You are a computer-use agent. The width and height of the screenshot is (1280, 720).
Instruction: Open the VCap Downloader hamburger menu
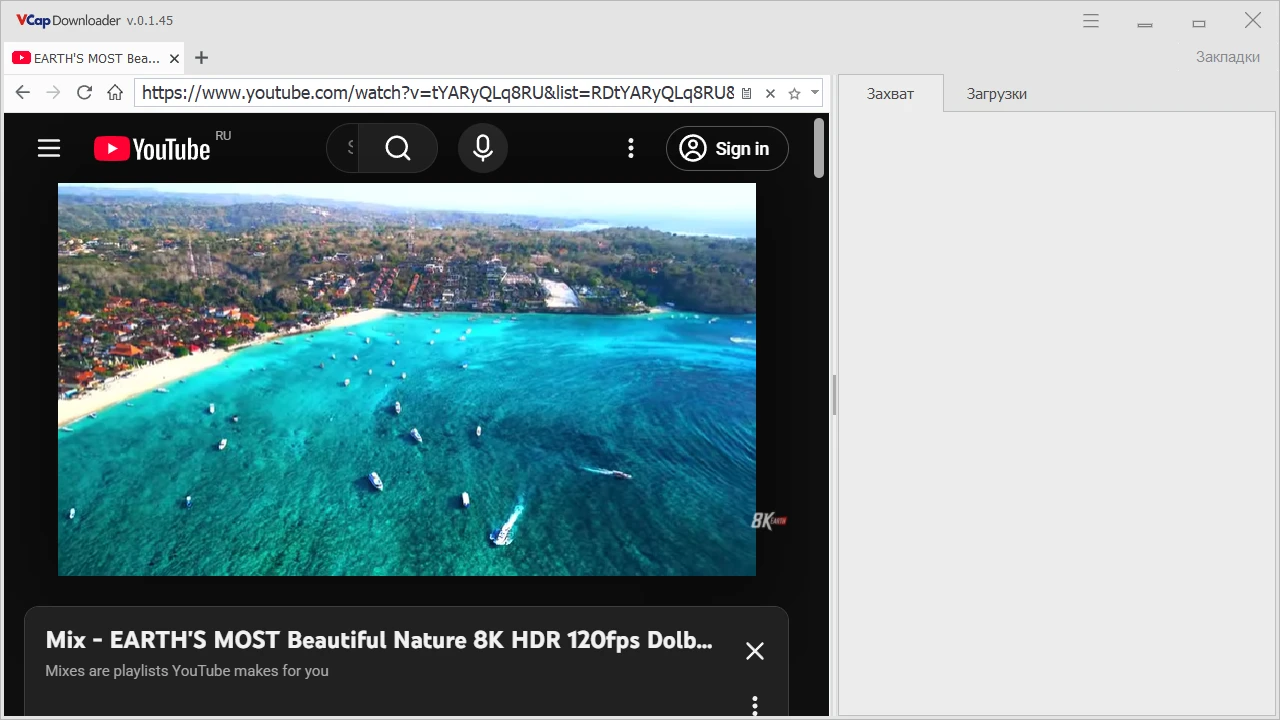1091,21
